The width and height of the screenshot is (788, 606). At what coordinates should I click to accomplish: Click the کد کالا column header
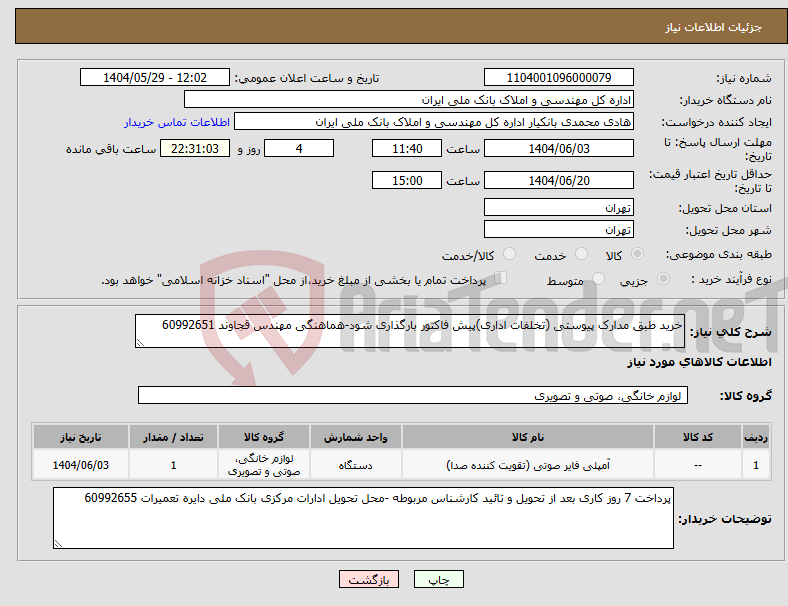(698, 437)
